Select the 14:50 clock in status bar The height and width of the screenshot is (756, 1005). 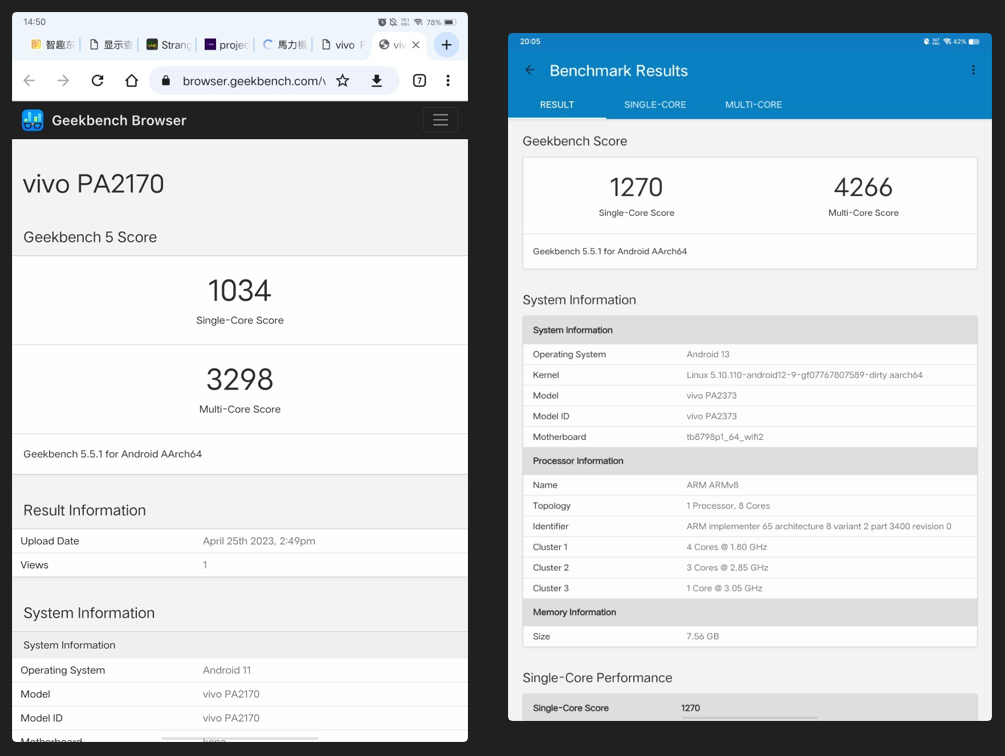click(35, 22)
